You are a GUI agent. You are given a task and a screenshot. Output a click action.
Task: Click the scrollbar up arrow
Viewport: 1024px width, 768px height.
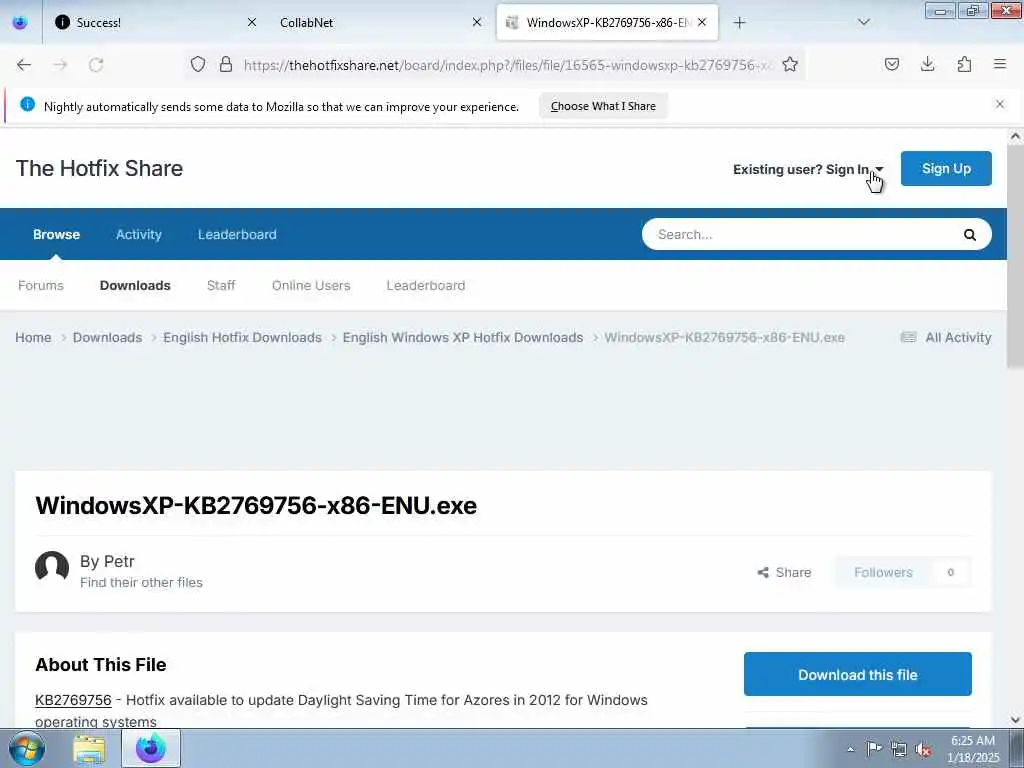[x=1015, y=136]
